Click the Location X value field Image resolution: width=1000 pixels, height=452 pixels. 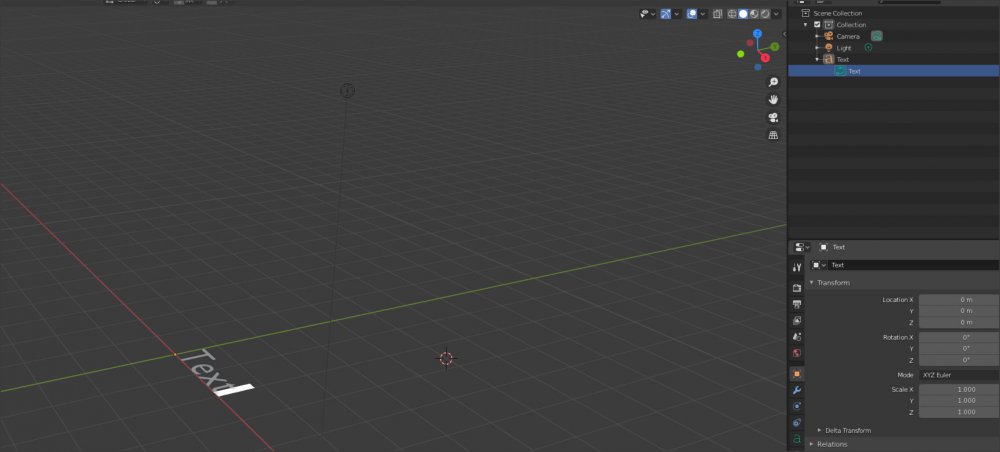(958, 300)
